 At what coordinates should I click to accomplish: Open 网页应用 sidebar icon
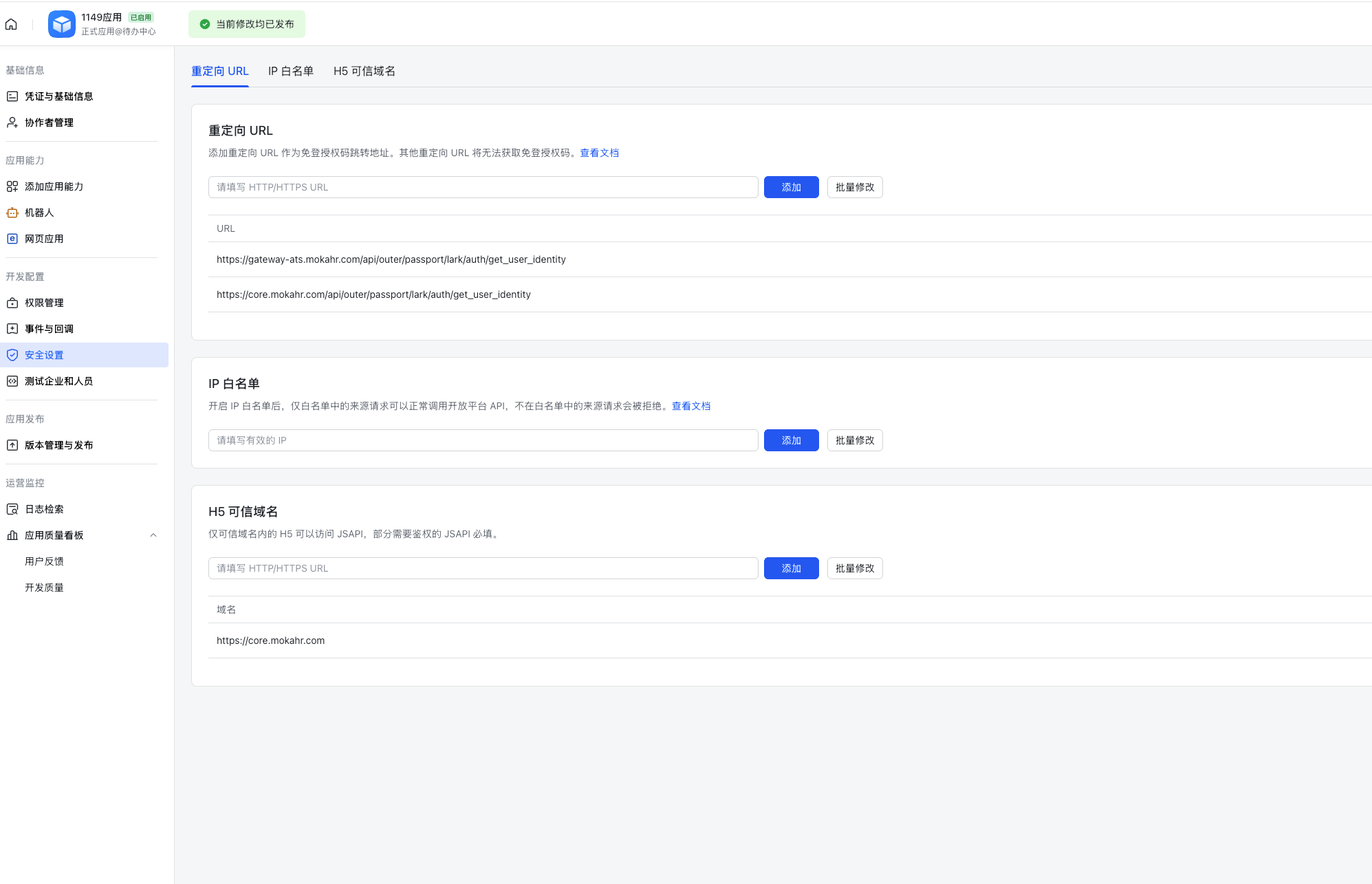(x=12, y=239)
